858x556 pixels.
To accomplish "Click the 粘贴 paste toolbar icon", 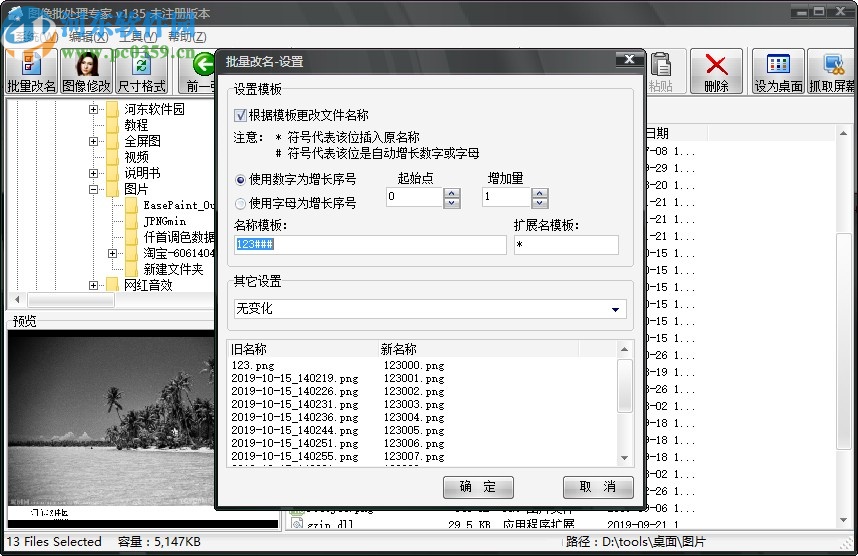I will [660, 71].
